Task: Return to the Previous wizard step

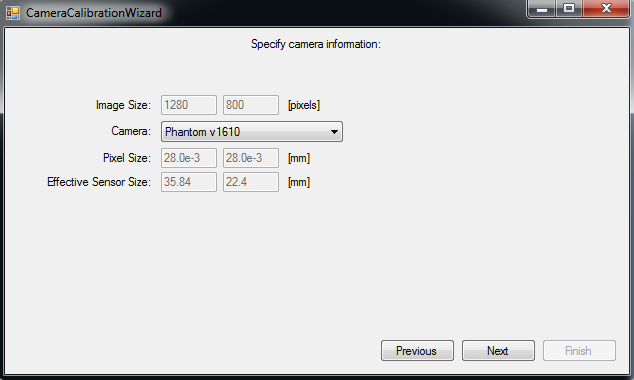Action: pyautogui.click(x=417, y=350)
